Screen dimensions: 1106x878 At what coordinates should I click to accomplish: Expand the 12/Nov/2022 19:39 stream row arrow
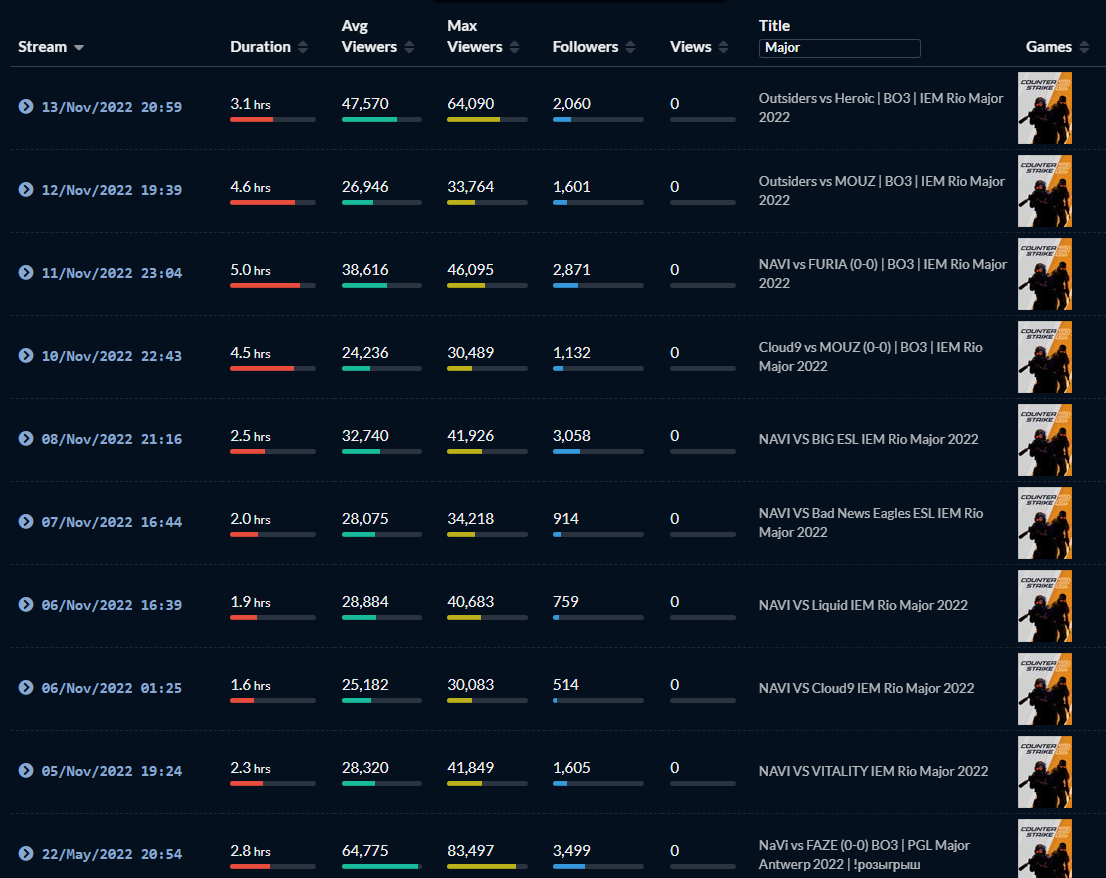(x=26, y=190)
